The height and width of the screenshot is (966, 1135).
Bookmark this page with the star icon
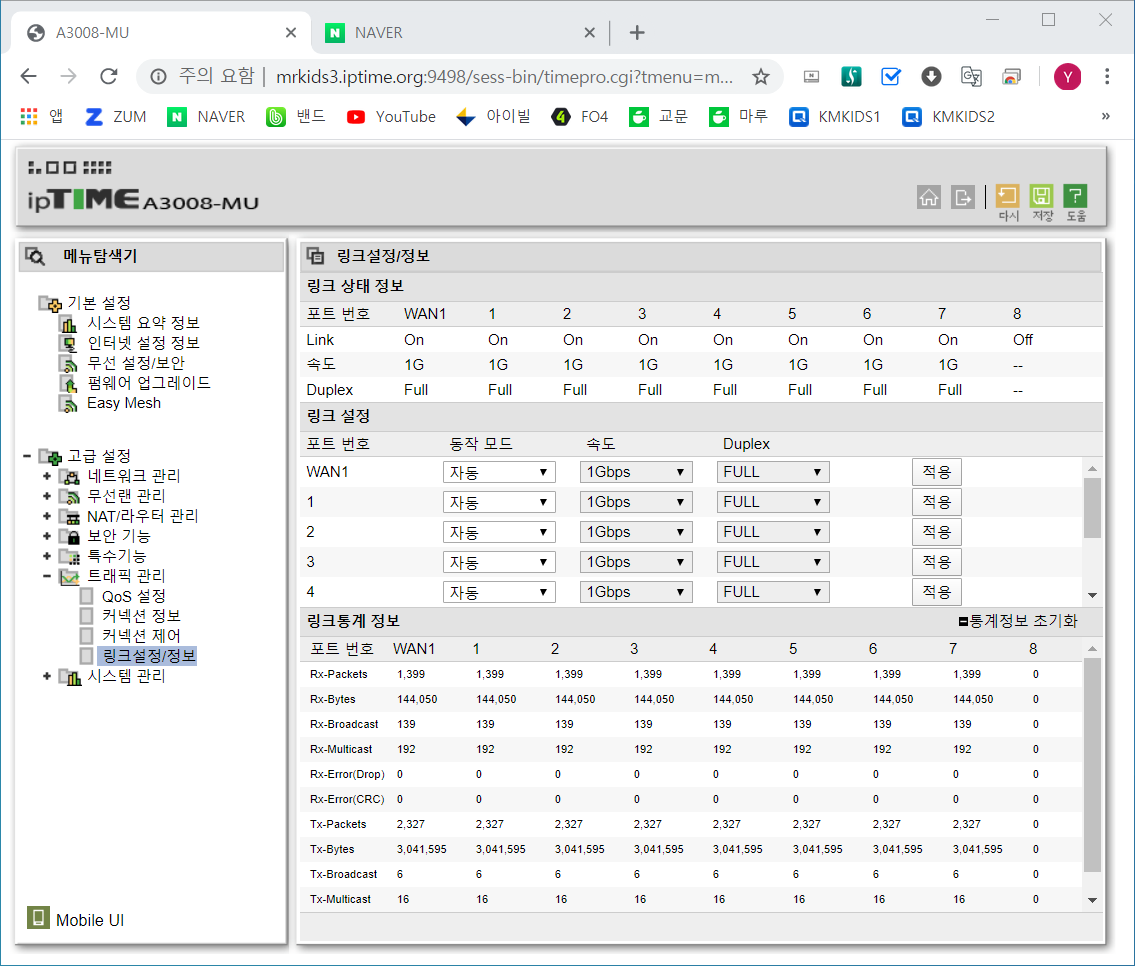pyautogui.click(x=760, y=77)
